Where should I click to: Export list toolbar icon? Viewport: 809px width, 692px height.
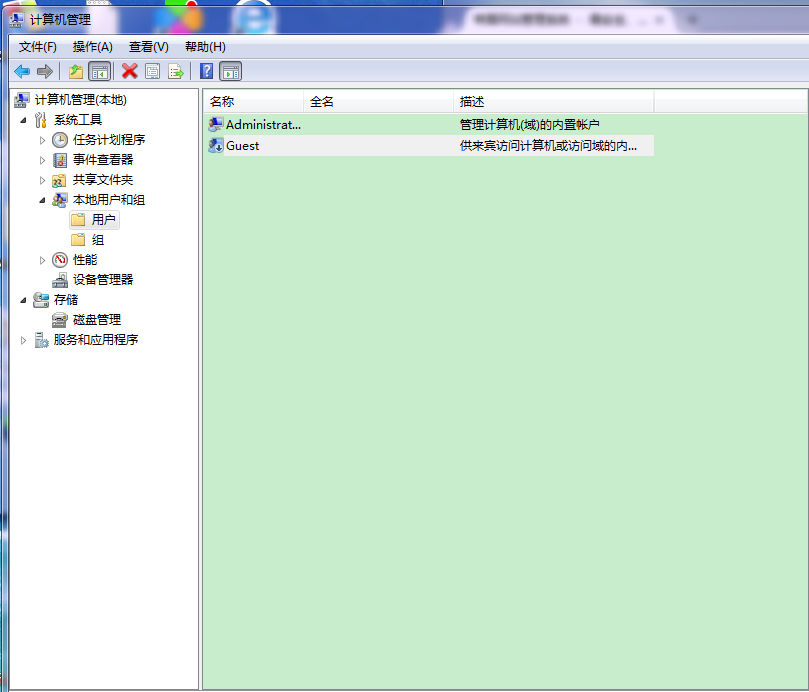tap(176, 71)
